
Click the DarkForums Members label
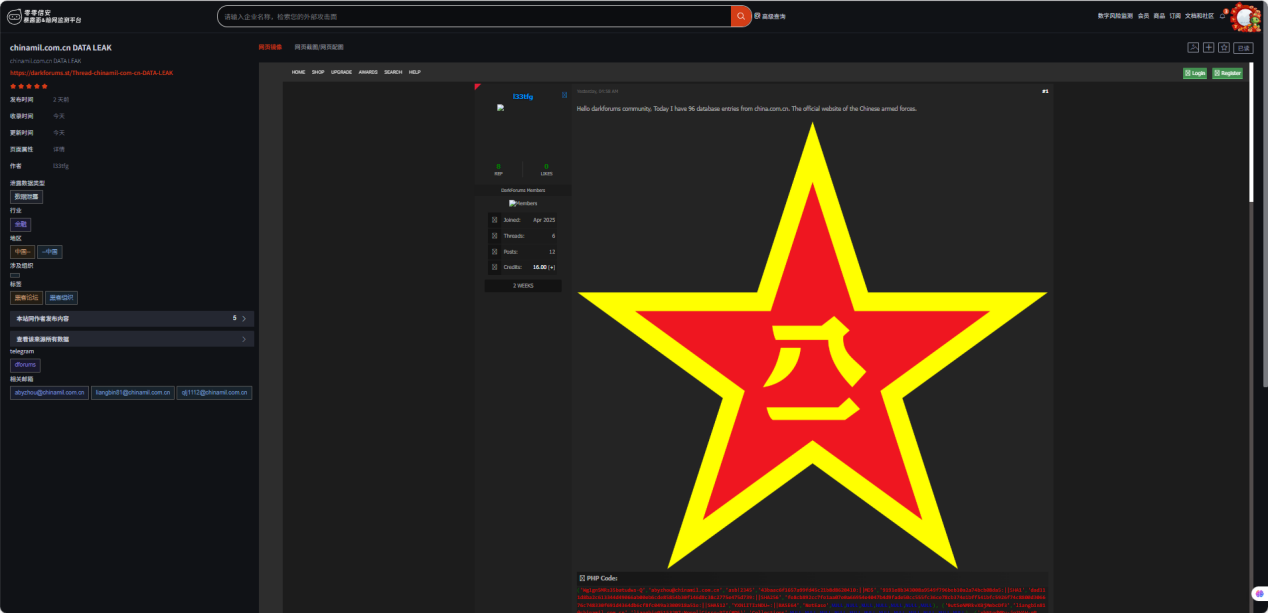click(523, 189)
